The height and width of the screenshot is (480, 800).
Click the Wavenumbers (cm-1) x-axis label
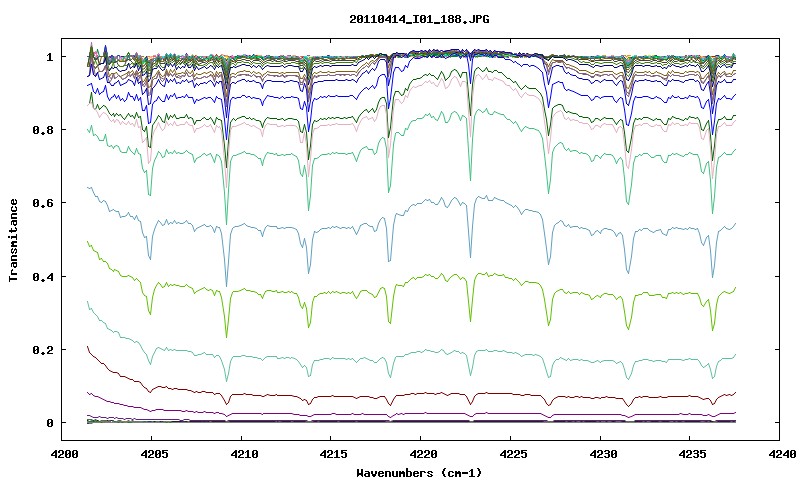click(x=419, y=472)
